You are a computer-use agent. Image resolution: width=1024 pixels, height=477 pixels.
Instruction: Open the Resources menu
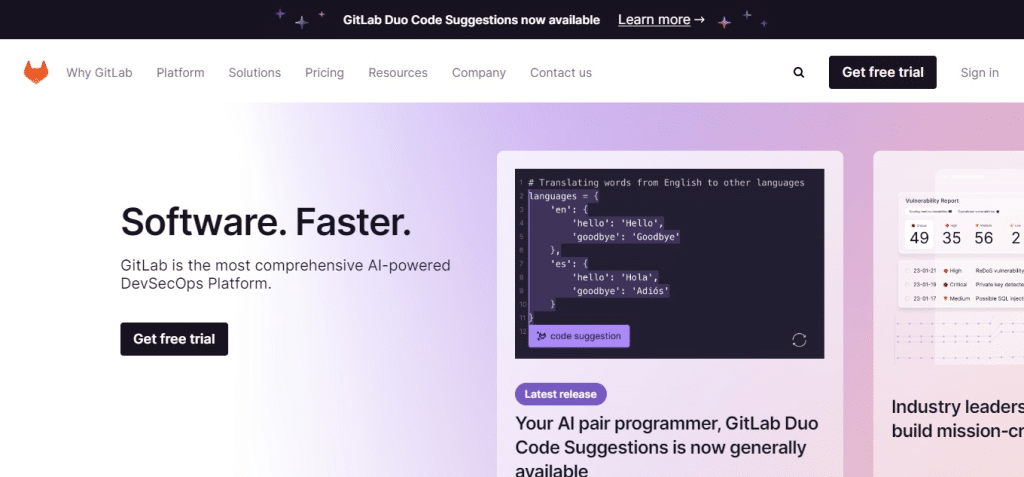tap(398, 73)
